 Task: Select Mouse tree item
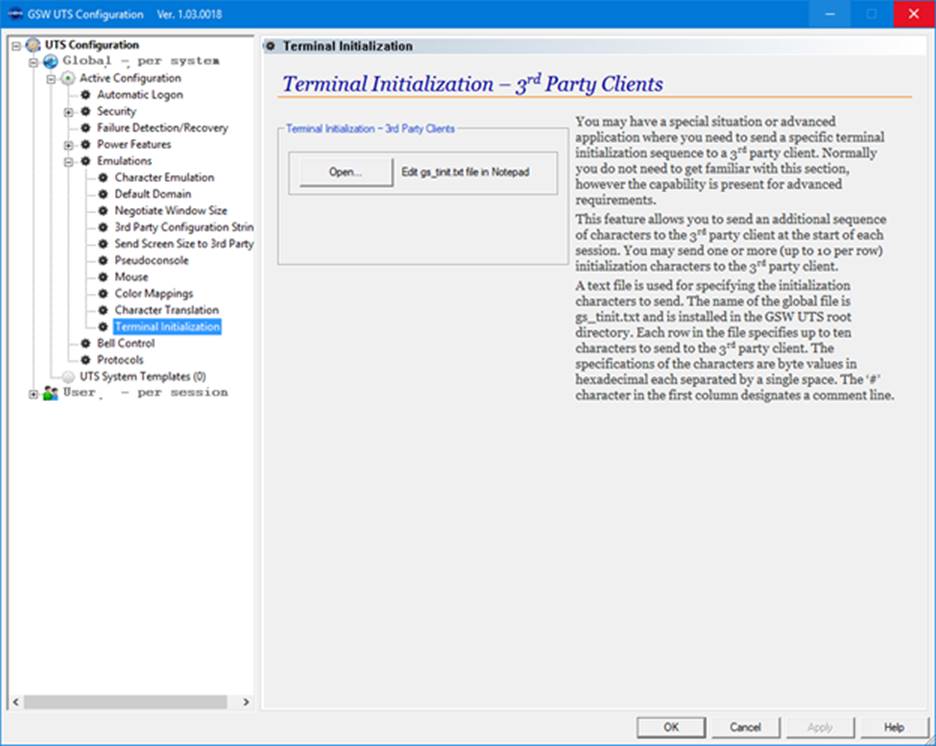click(131, 277)
